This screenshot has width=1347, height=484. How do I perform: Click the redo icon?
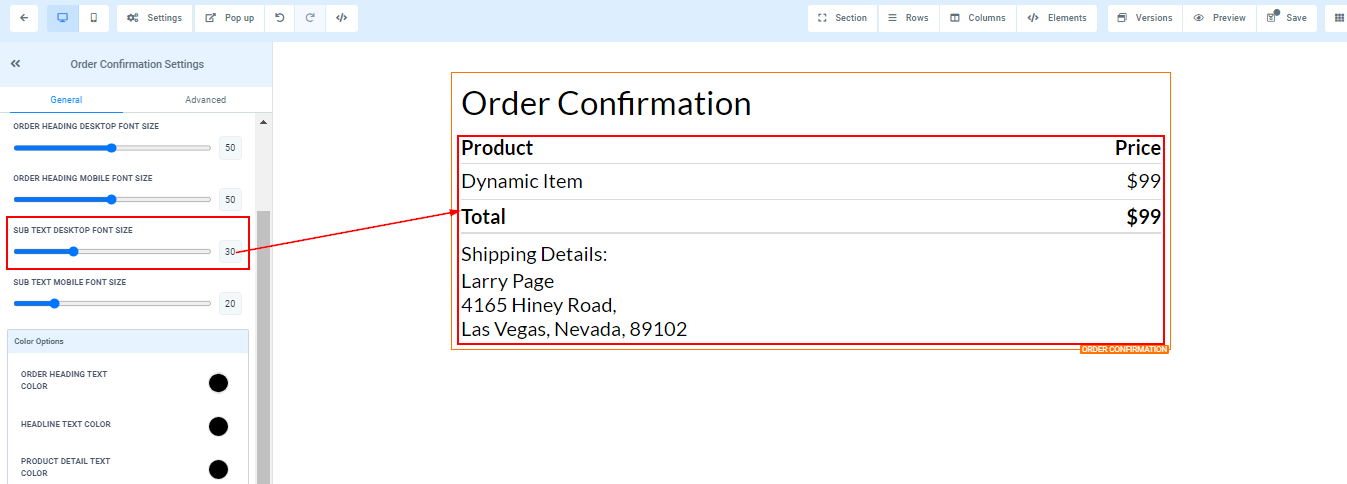(310, 18)
